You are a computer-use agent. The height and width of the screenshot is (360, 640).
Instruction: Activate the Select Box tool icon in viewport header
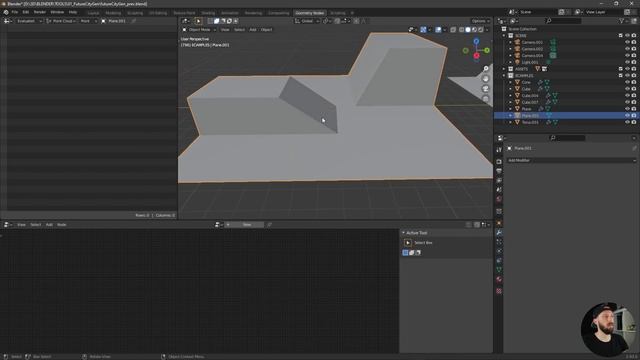[198, 21]
